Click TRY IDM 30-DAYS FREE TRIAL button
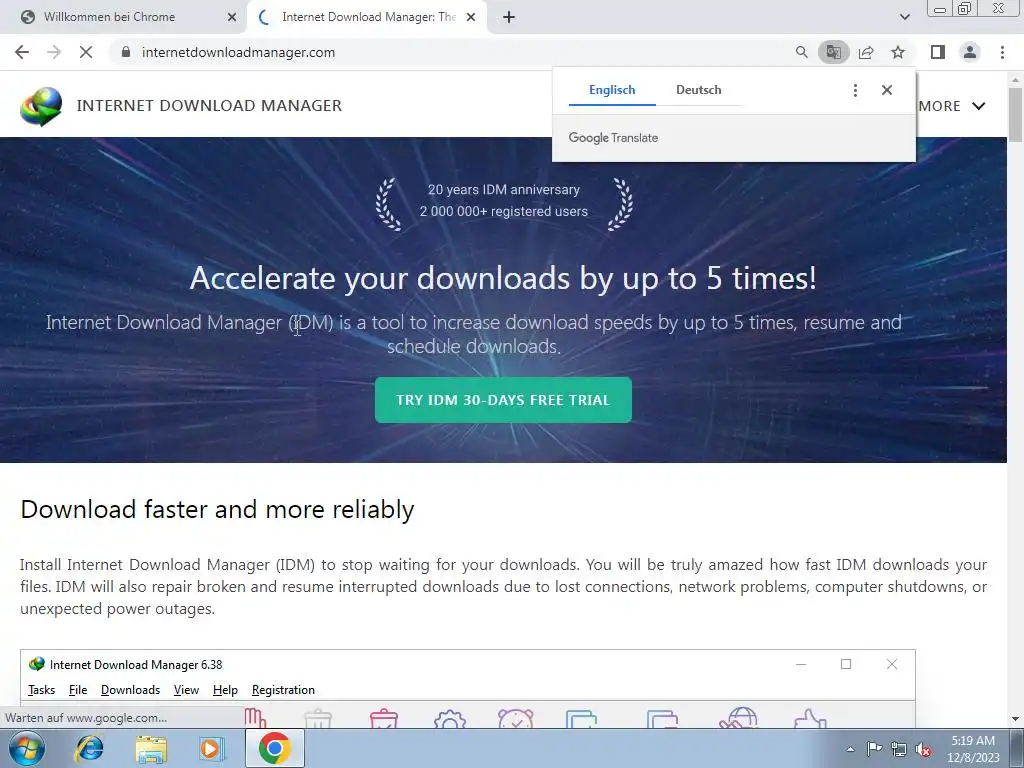Viewport: 1024px width, 768px height. pos(503,400)
